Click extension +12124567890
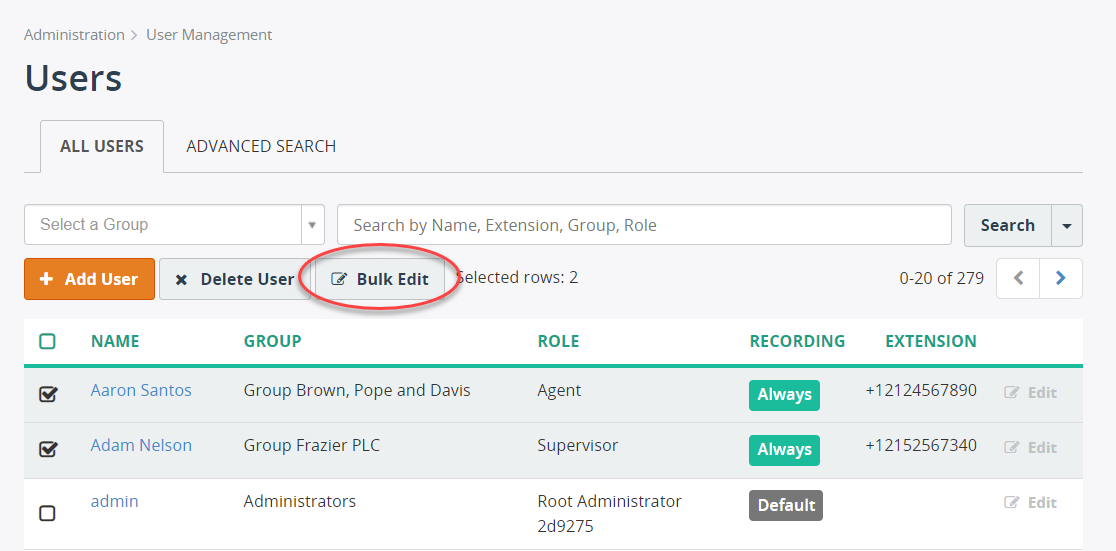 pyautogui.click(x=921, y=390)
